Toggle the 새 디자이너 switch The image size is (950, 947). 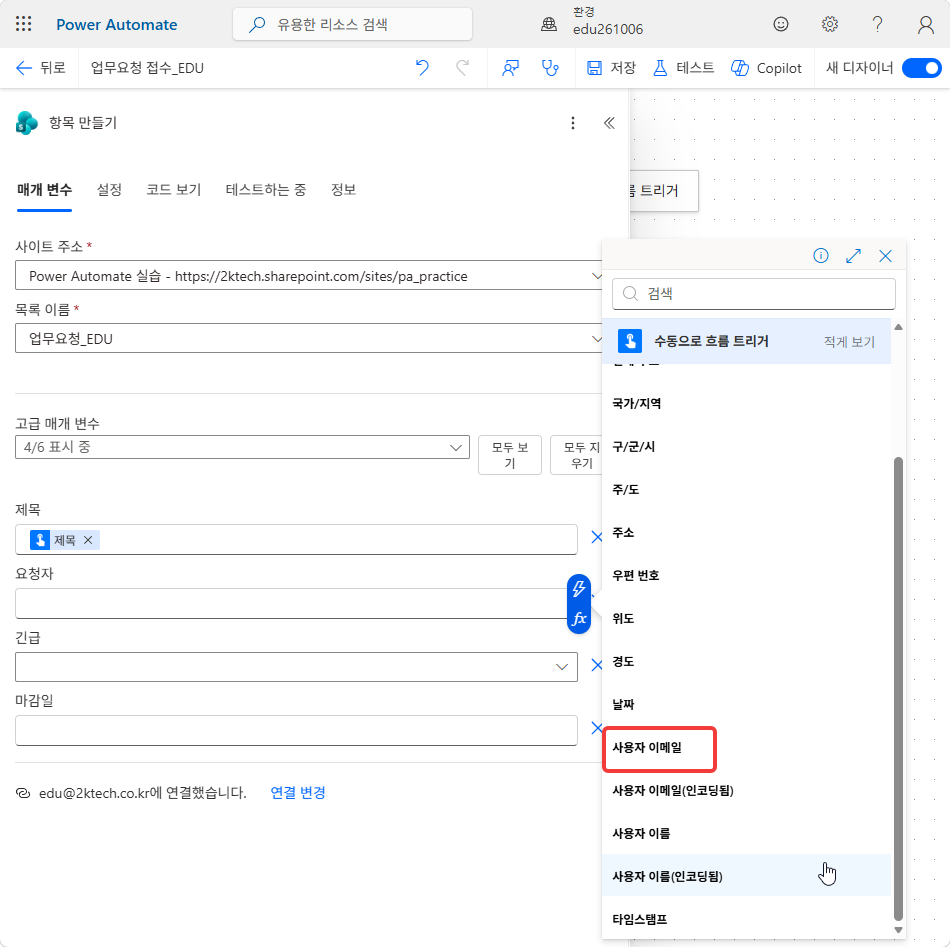(921, 68)
